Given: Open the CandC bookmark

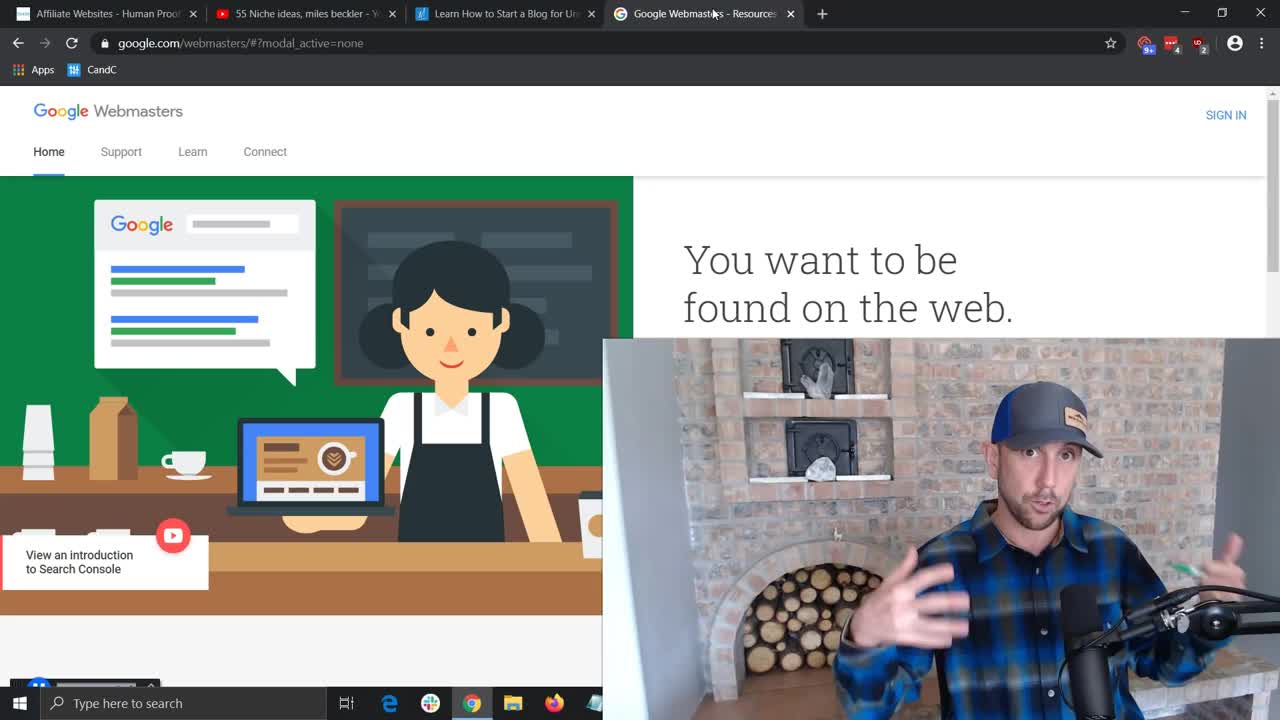Looking at the screenshot, I should 91,70.
